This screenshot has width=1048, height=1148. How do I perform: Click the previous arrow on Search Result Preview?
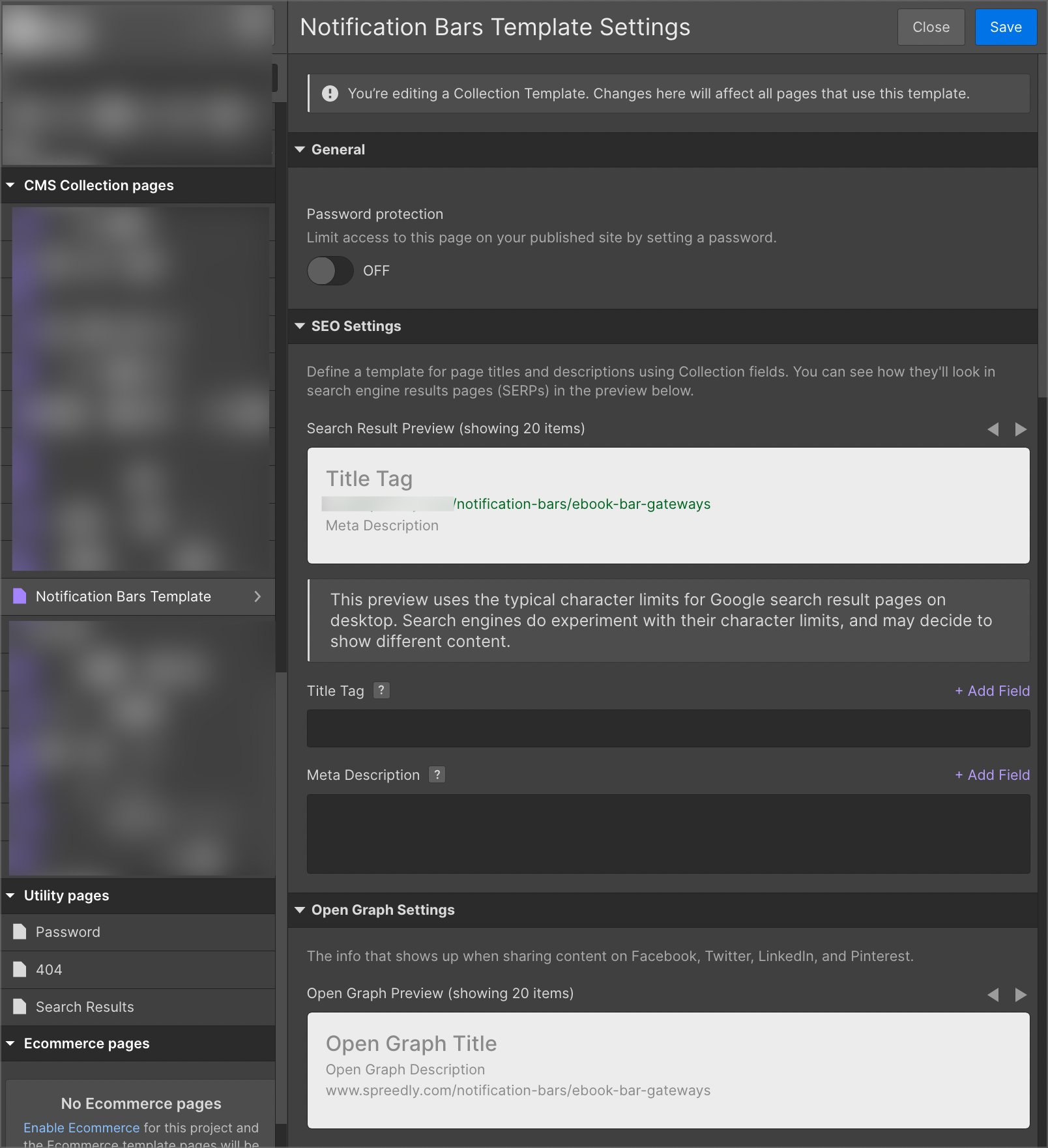coord(993,429)
